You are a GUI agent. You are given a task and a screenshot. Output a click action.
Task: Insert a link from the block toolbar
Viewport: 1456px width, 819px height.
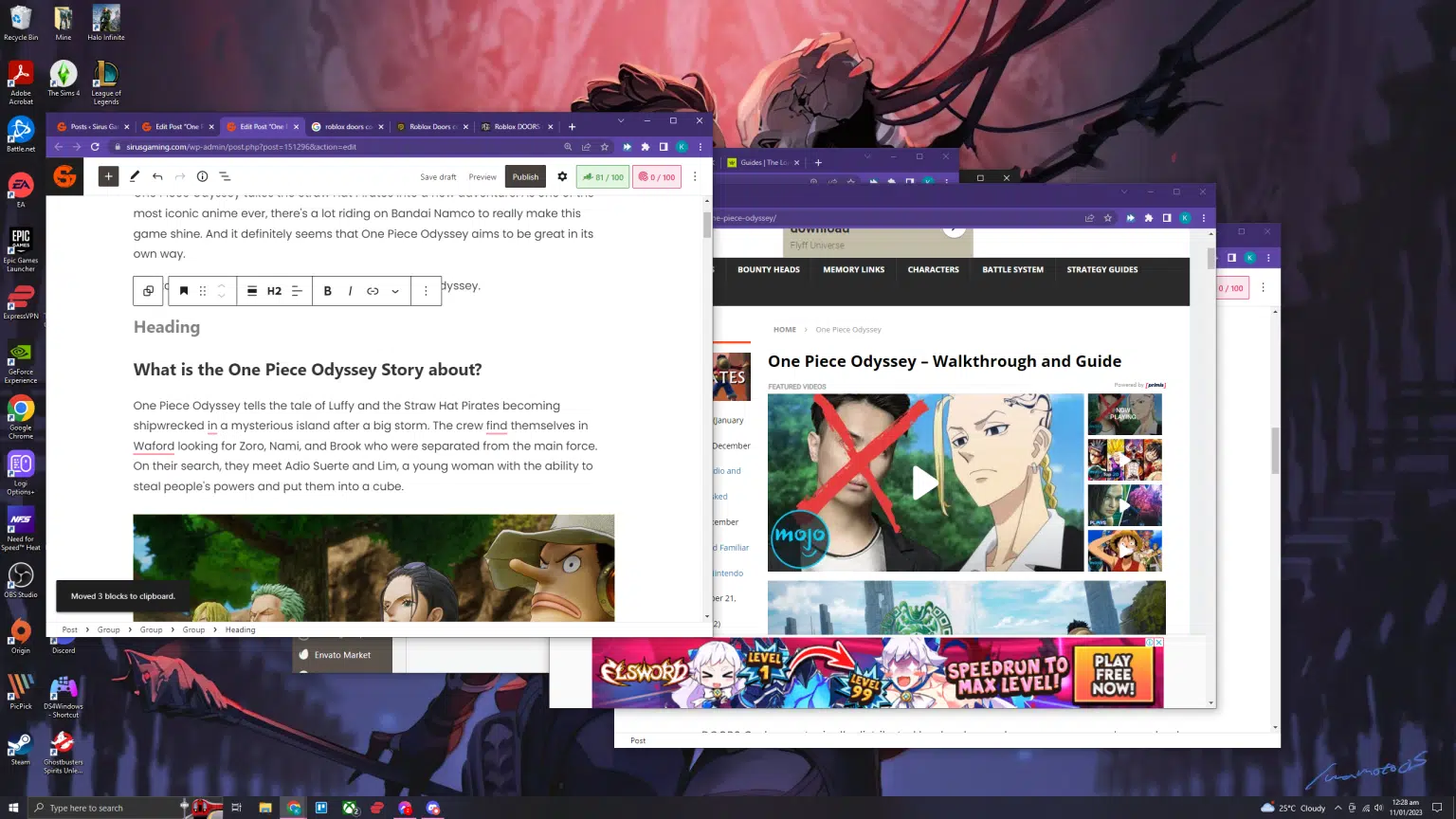(x=373, y=291)
